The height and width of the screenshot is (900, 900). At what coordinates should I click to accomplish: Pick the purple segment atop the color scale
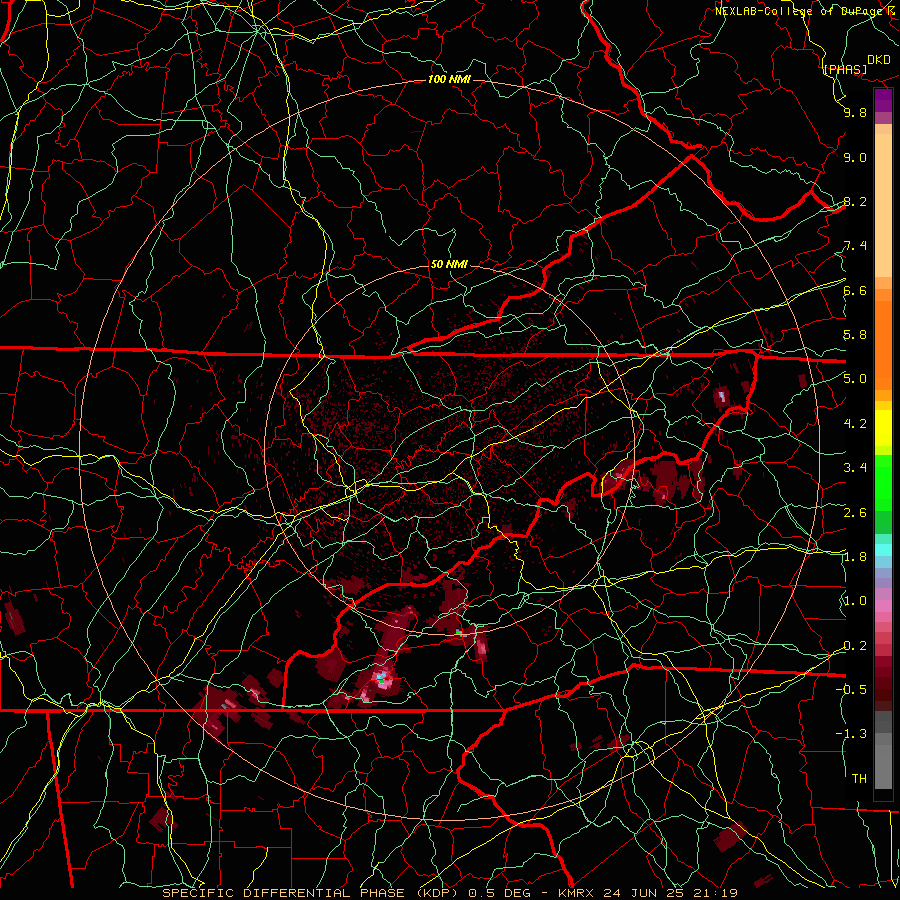(883, 101)
